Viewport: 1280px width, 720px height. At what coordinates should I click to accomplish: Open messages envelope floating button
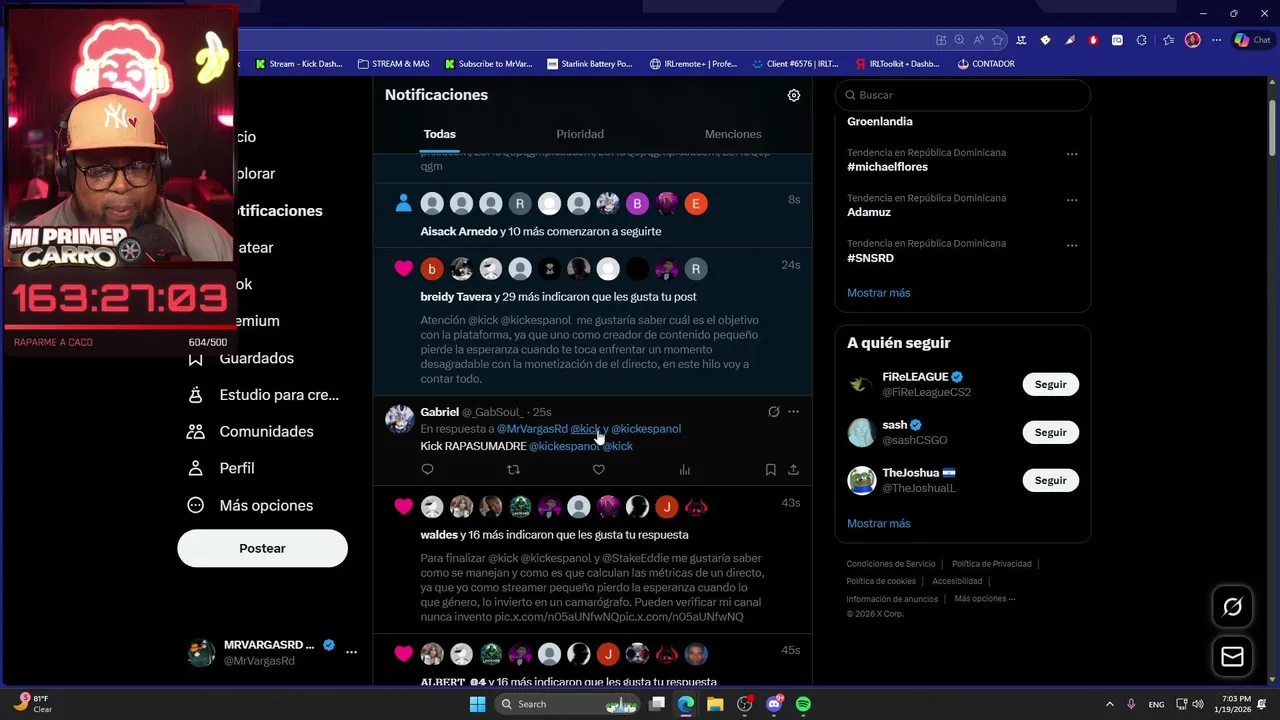tap(1233, 657)
